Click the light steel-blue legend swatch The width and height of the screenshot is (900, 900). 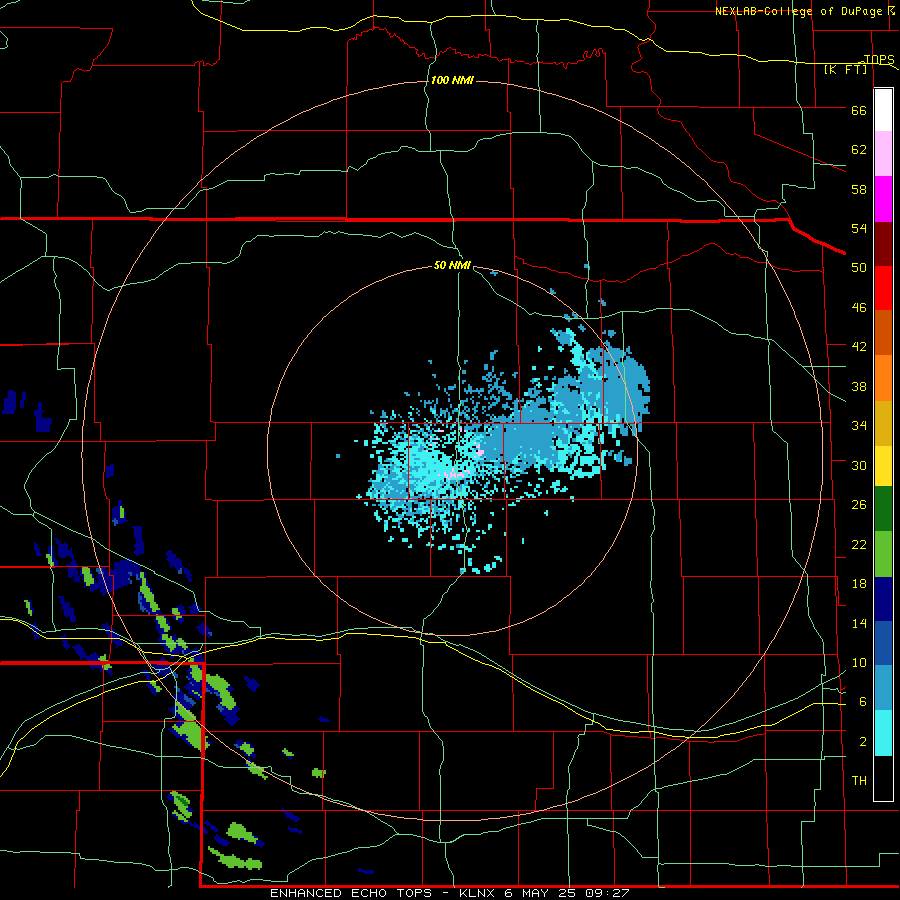883,688
